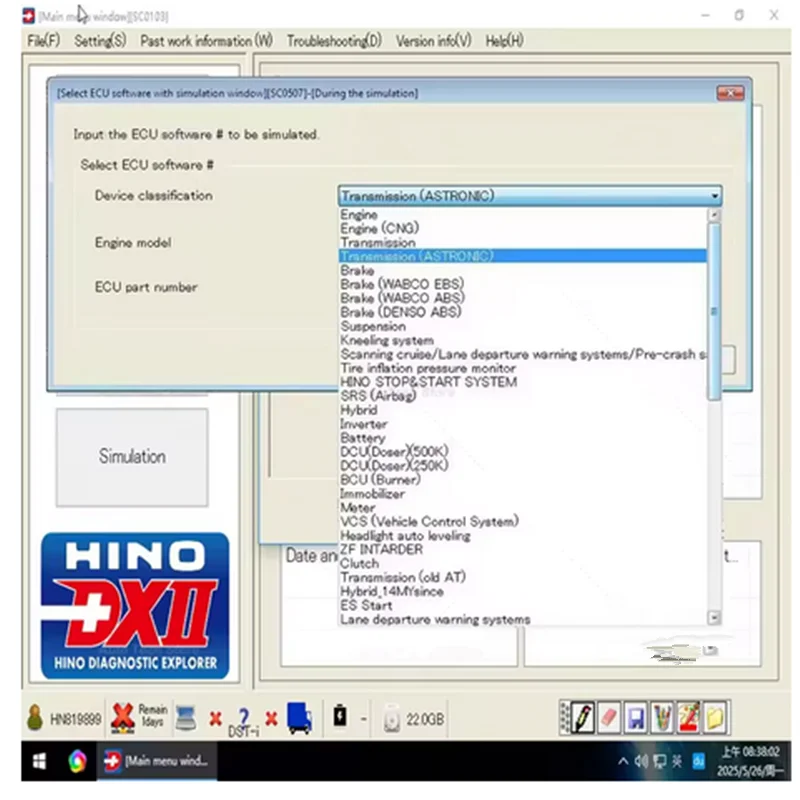Choose Kneeling system option
Screen dimensions: 800x800
[x=523, y=340]
